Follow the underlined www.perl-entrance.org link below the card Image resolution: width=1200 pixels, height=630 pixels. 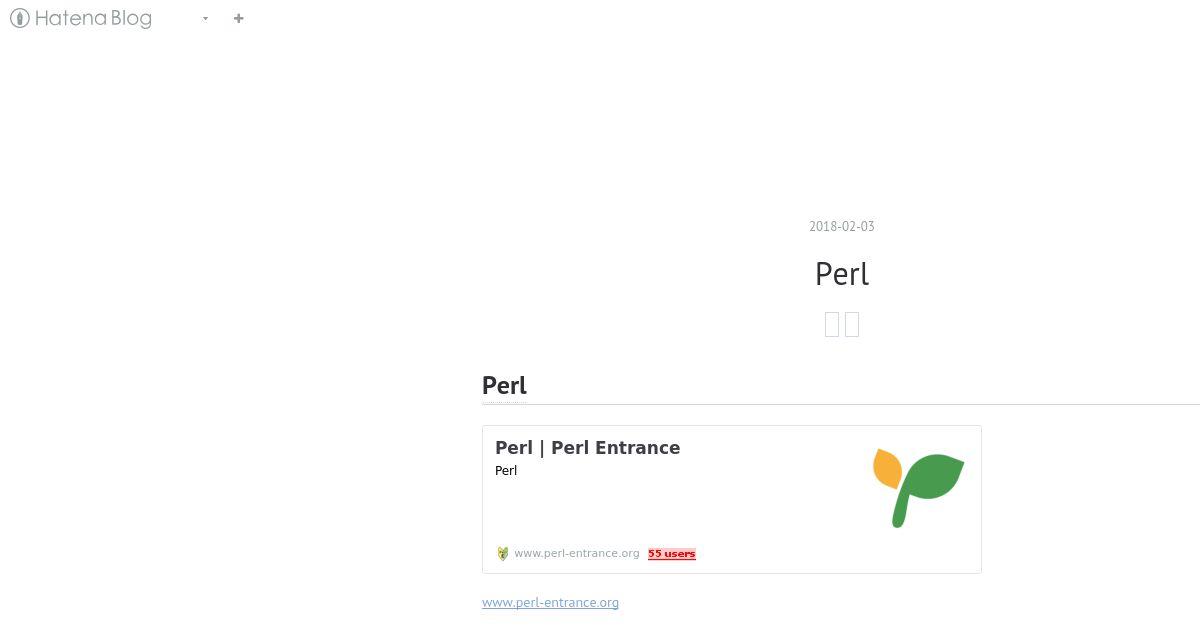550,602
